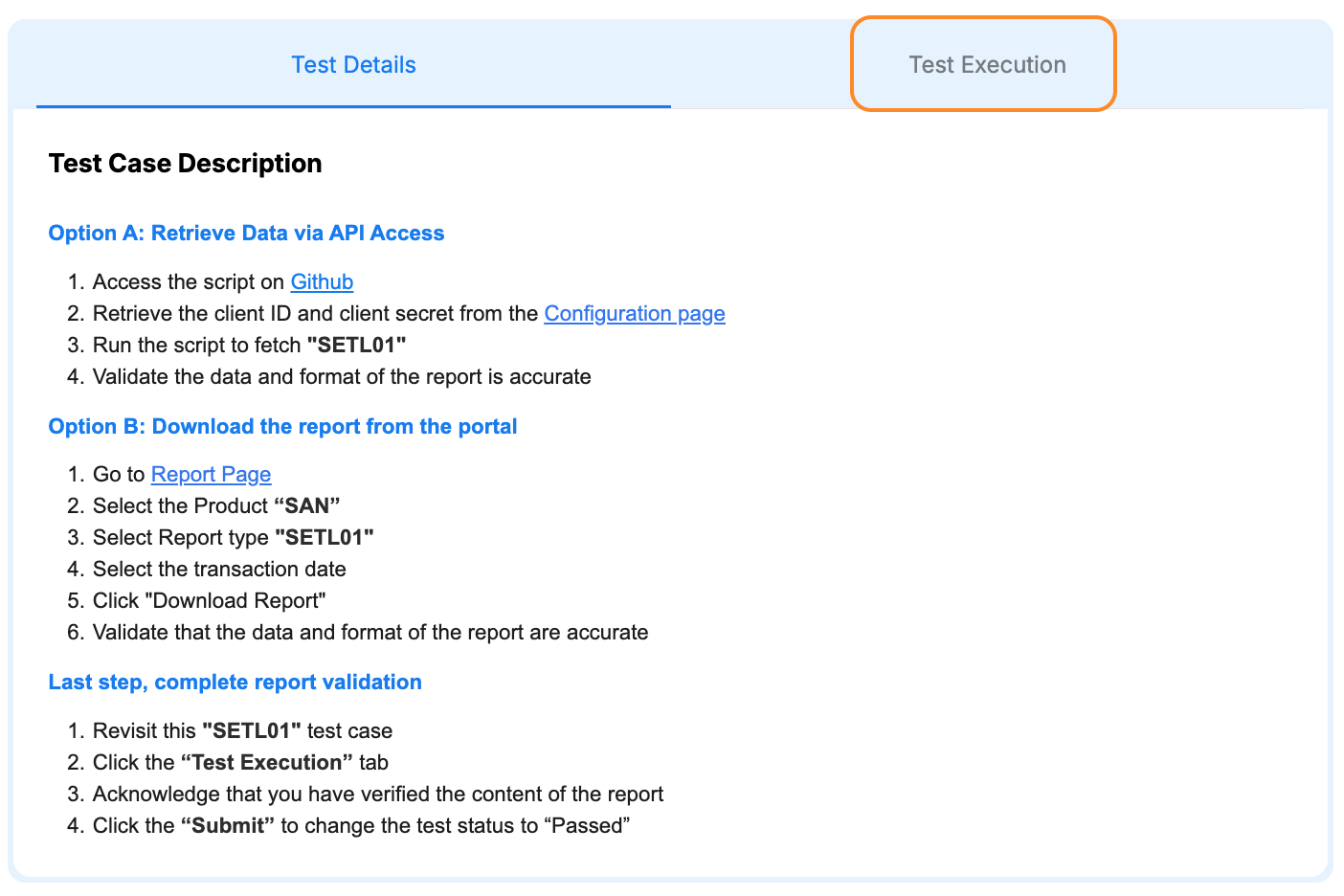Click the Select Report type SETL01 step
The image size is (1344, 896).
(233, 537)
